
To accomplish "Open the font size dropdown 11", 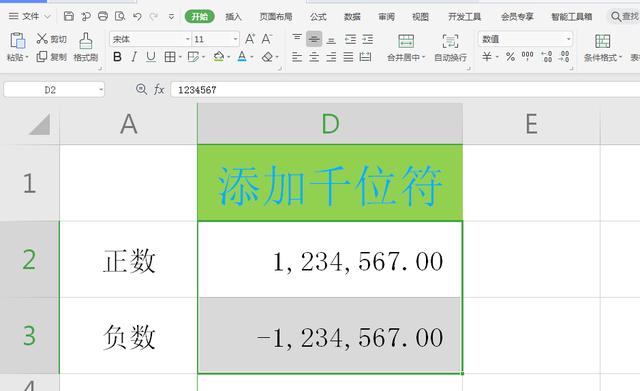I will point(236,39).
